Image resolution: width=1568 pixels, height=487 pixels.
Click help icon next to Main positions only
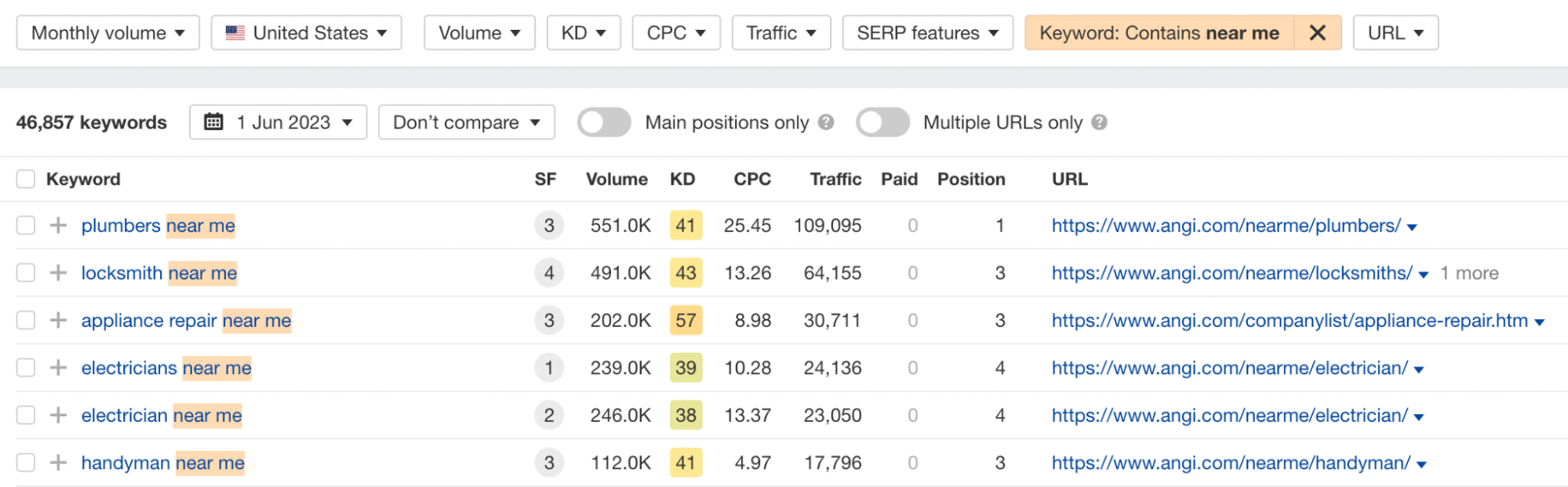pos(826,122)
